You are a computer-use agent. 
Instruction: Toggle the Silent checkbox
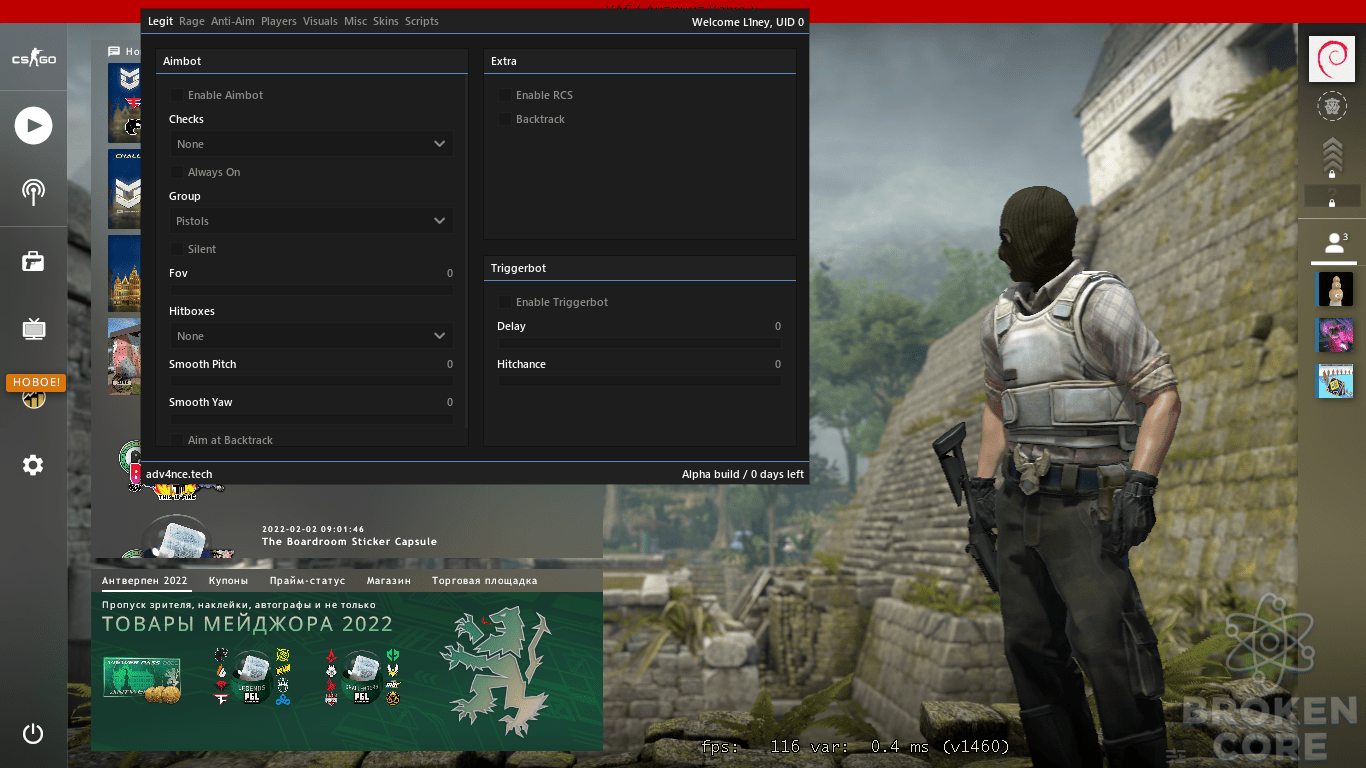(178, 249)
